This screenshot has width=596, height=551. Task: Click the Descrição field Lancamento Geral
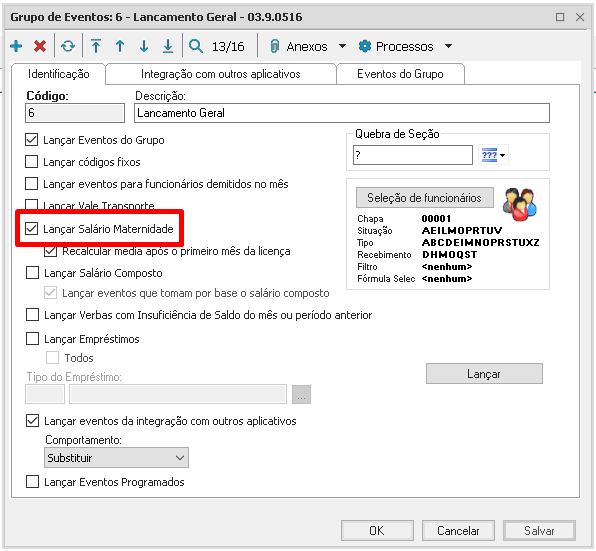pos(342,113)
